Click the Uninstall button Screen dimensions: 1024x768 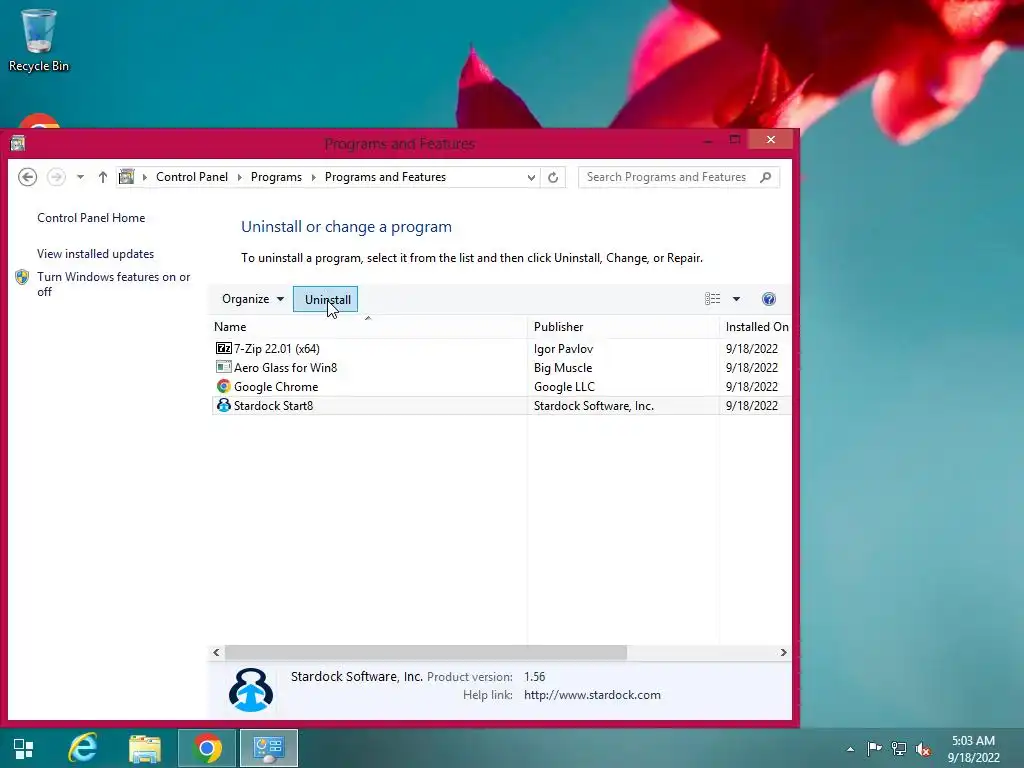coord(325,299)
